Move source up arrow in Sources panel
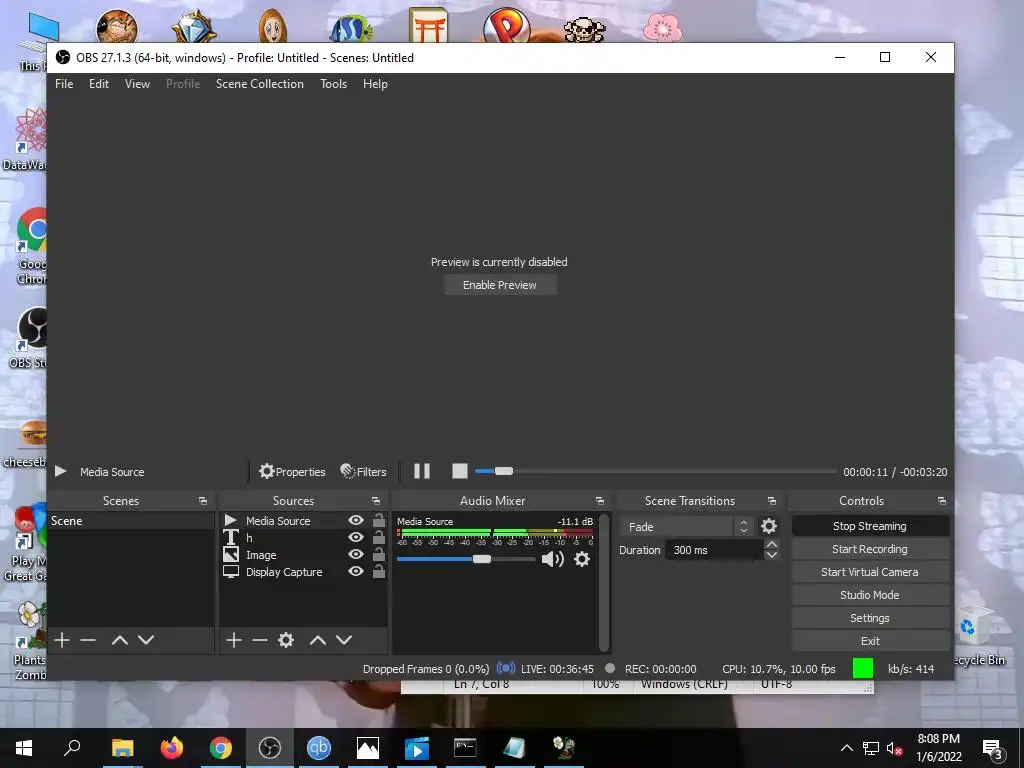 (317, 640)
